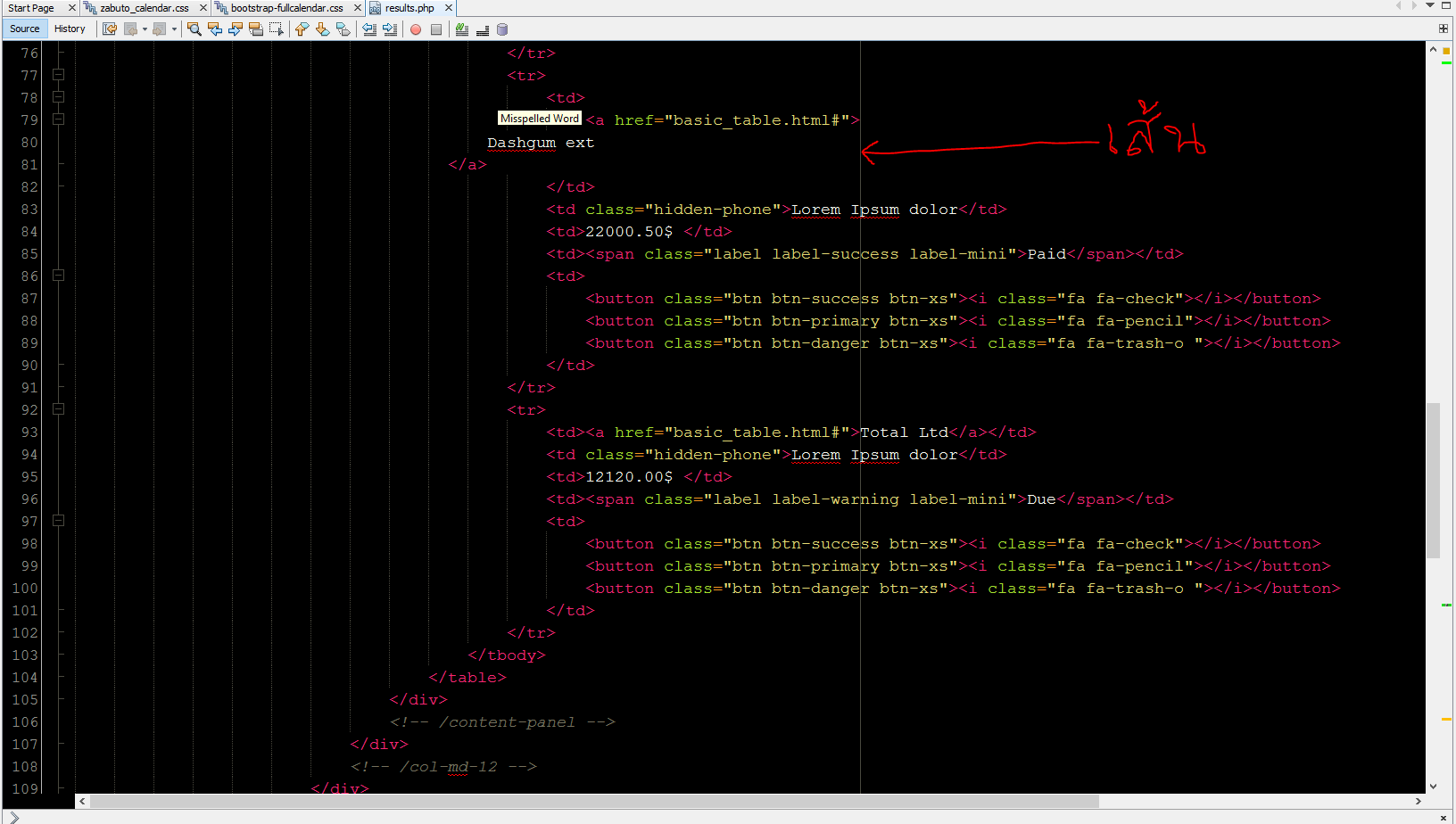The height and width of the screenshot is (824, 1456).
Task: Click the Paid text on line 85
Action: (x=1046, y=254)
